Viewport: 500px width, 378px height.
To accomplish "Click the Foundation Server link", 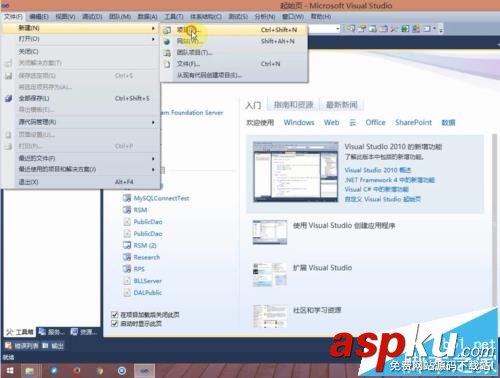I will (193, 113).
